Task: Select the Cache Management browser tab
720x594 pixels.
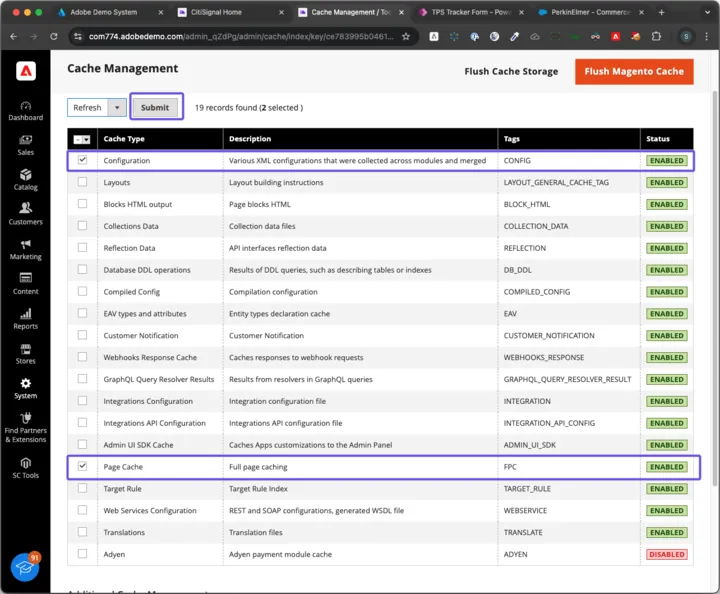Action: [350, 12]
